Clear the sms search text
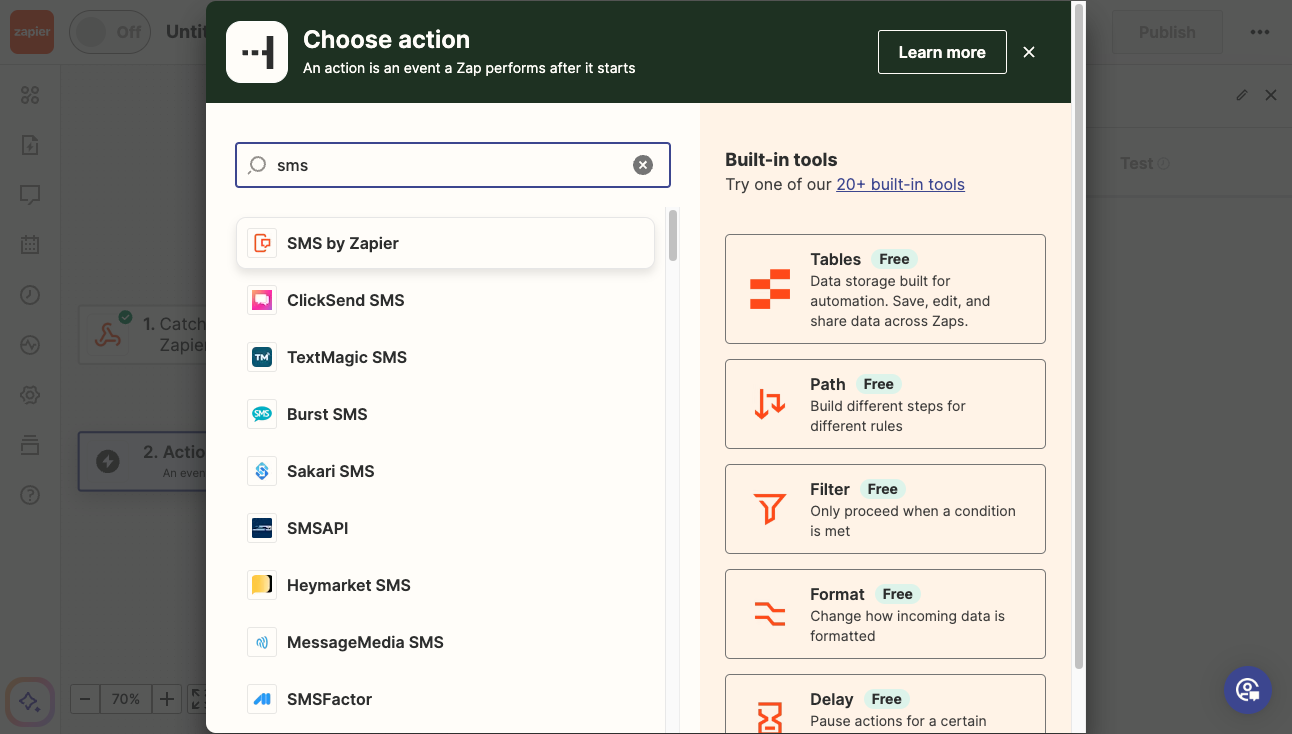1292x734 pixels. tap(643, 165)
